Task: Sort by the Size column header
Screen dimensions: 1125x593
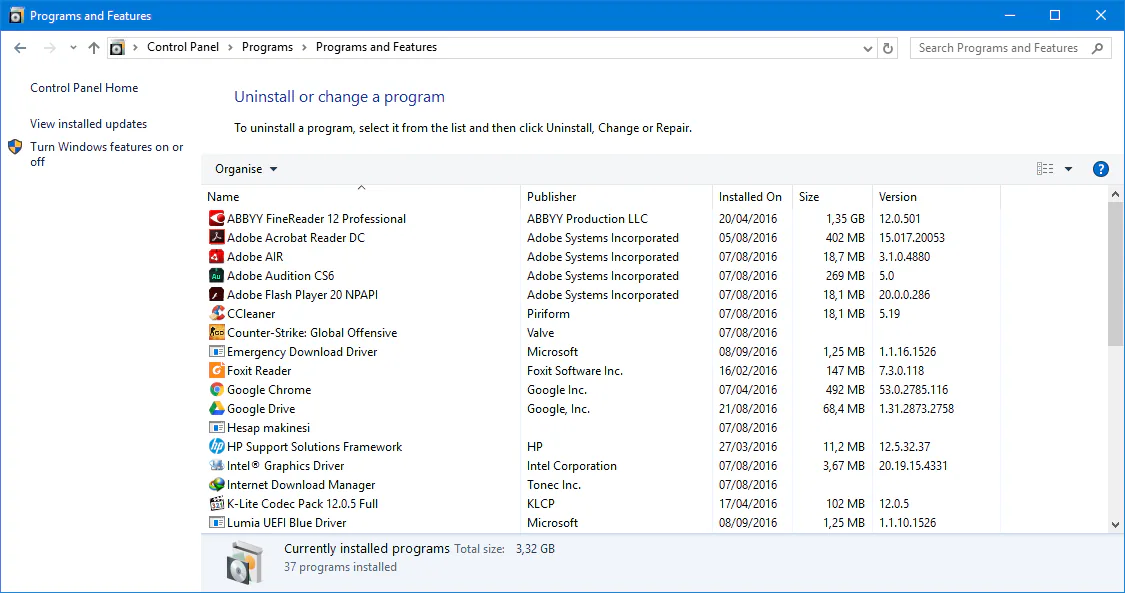Action: [x=832, y=196]
